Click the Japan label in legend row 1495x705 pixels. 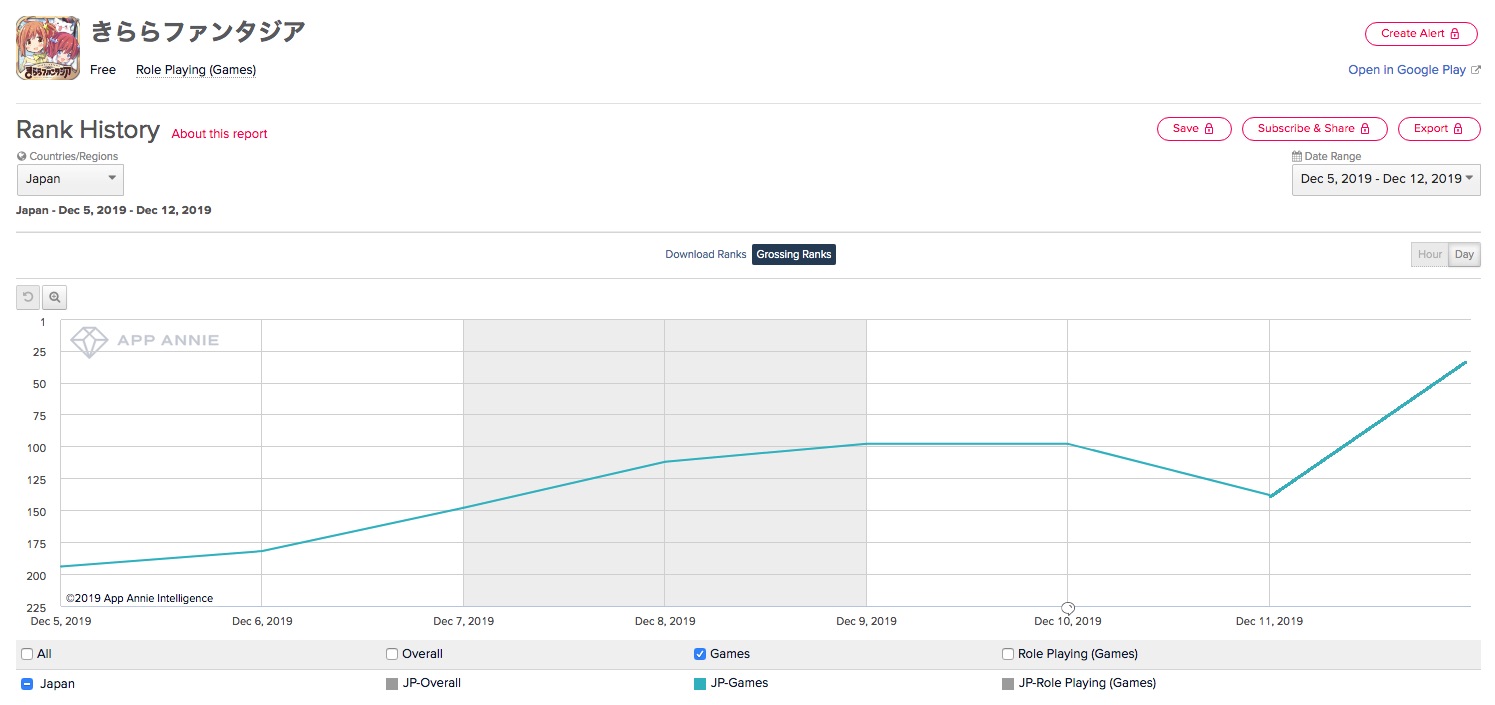57,684
